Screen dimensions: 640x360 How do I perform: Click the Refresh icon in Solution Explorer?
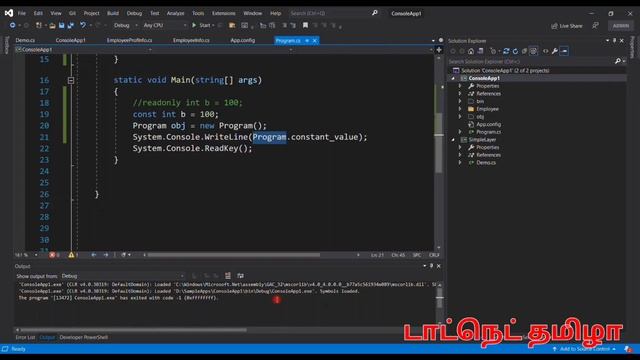515,51
